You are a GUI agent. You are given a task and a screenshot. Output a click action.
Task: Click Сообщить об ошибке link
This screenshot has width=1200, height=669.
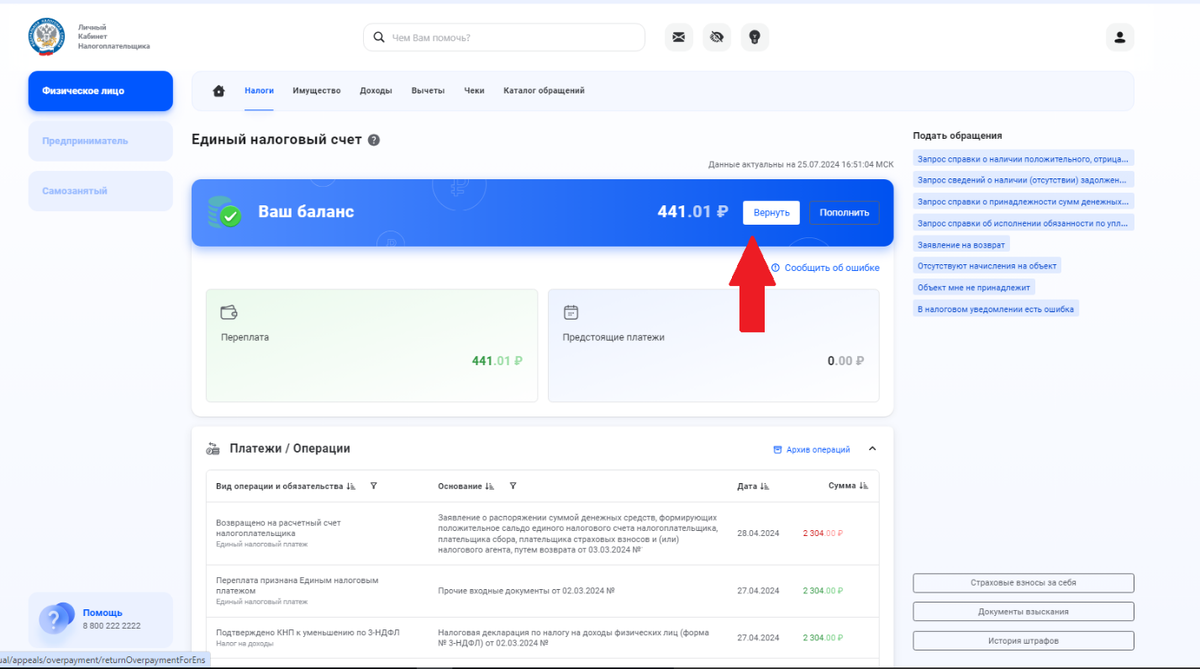[825, 268]
